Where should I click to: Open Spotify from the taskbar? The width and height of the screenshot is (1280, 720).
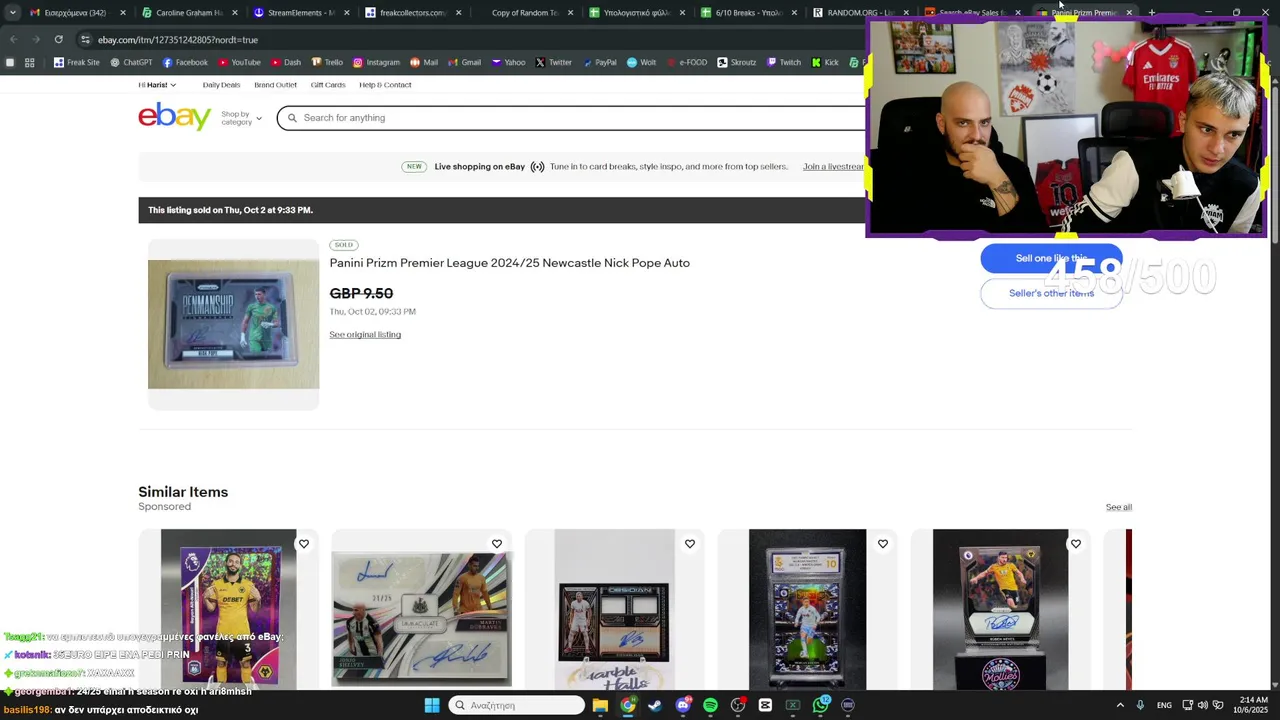click(x=710, y=705)
